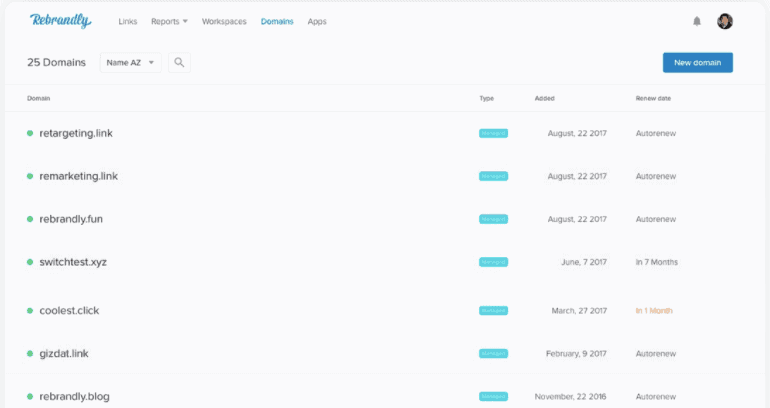Open Workspaces section
770x408 pixels.
pyautogui.click(x=224, y=21)
